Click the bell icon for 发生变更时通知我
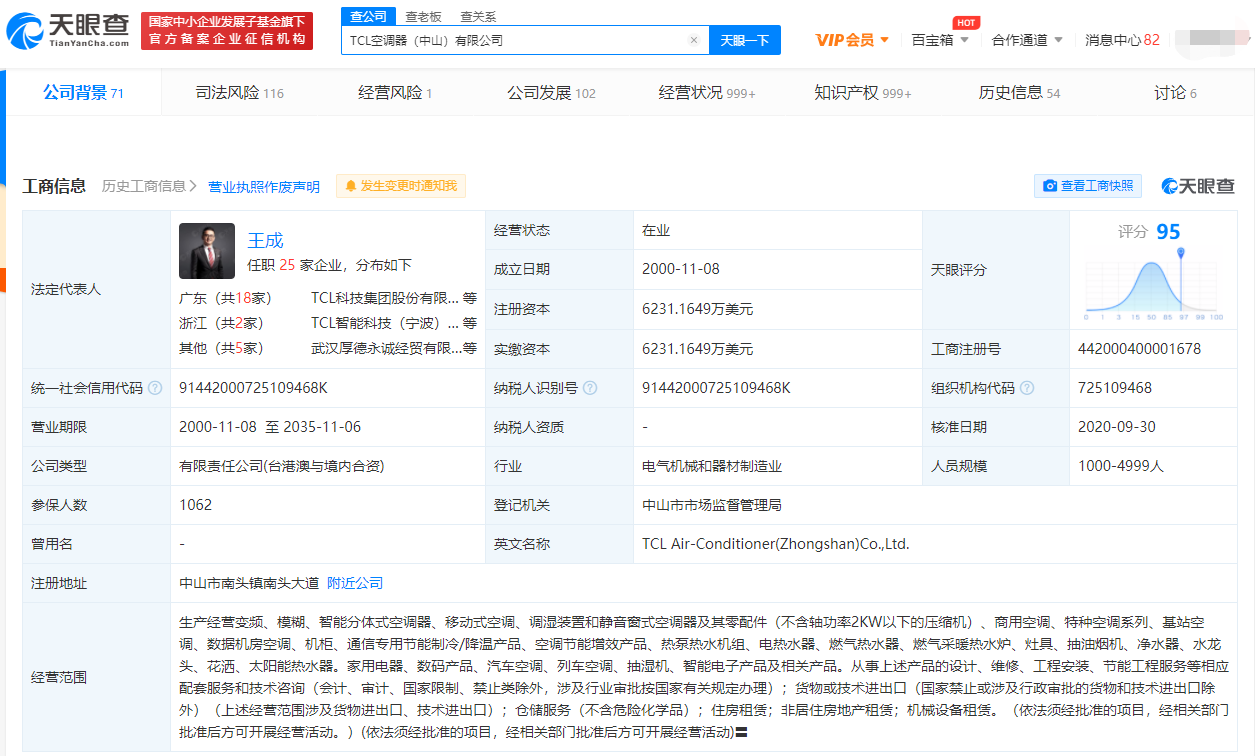Image resolution: width=1255 pixels, height=756 pixels. coord(351,186)
